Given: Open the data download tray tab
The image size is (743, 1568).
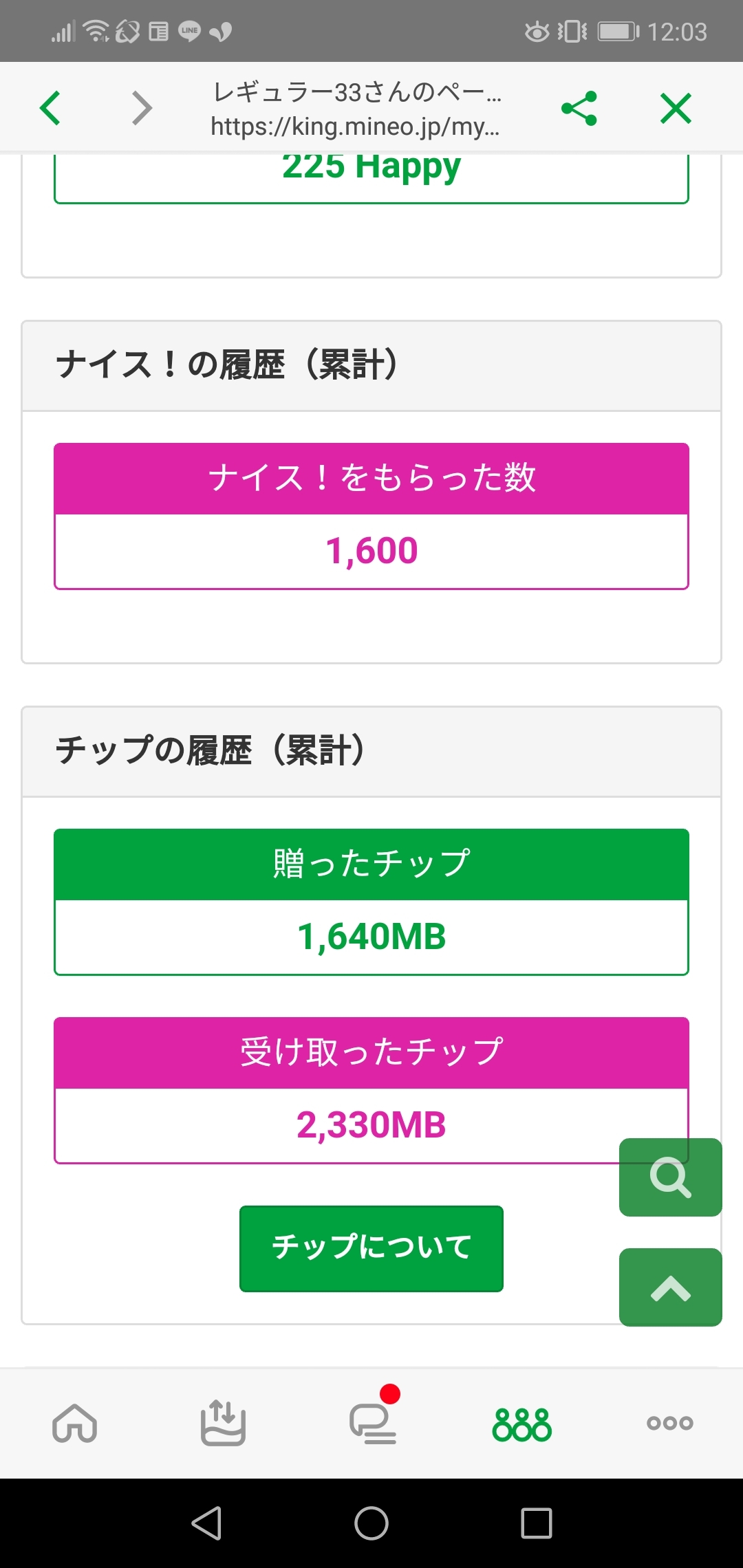Looking at the screenshot, I should pos(223,1422).
